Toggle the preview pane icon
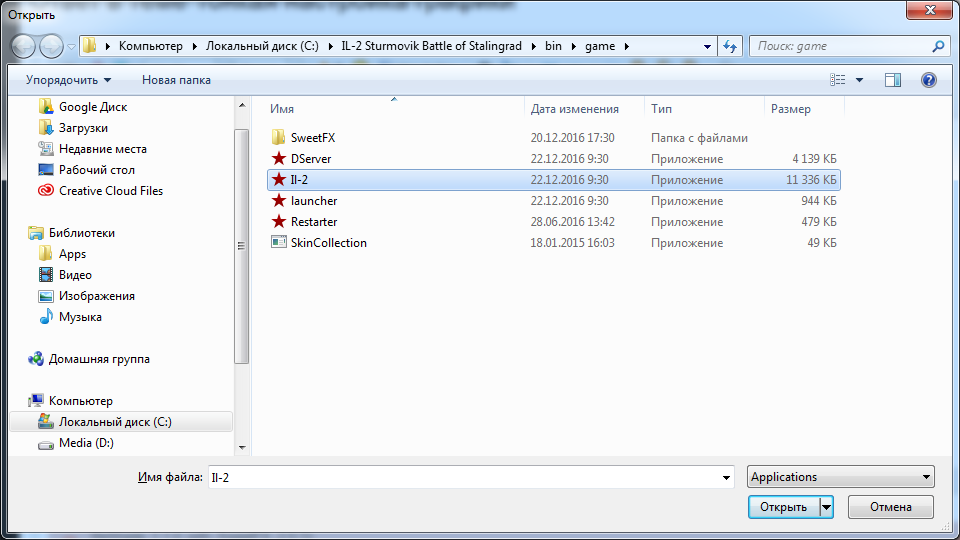The width and height of the screenshot is (960, 540). coord(893,80)
